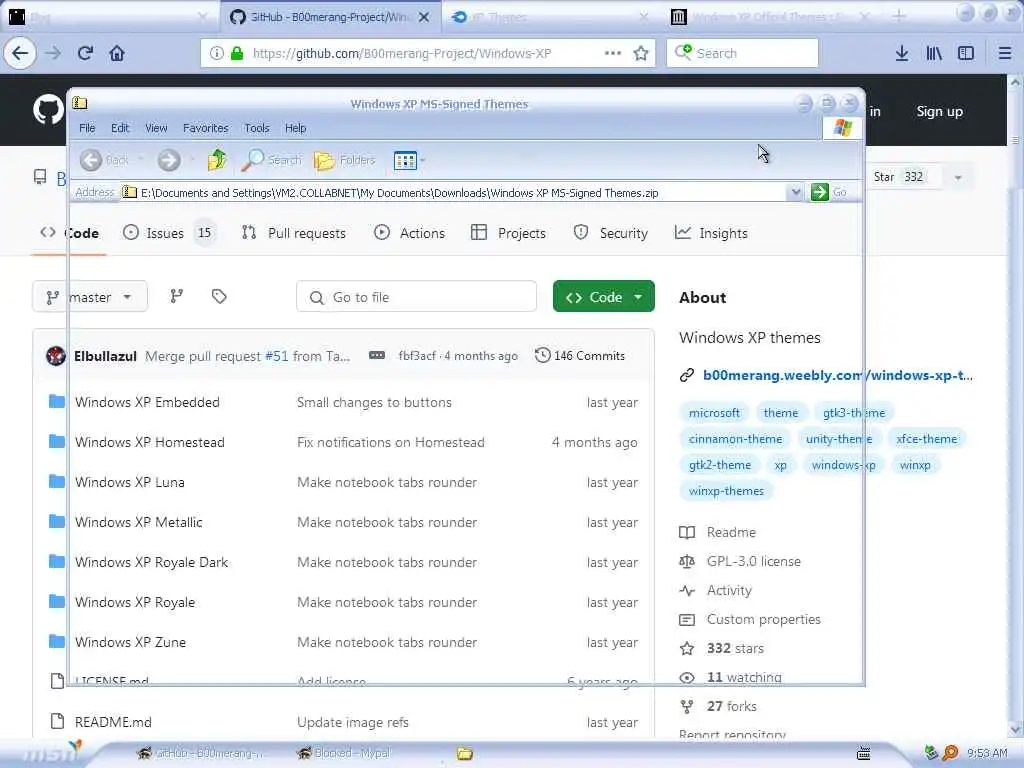Click Explorer Back button
1024x768 pixels.
click(104, 160)
